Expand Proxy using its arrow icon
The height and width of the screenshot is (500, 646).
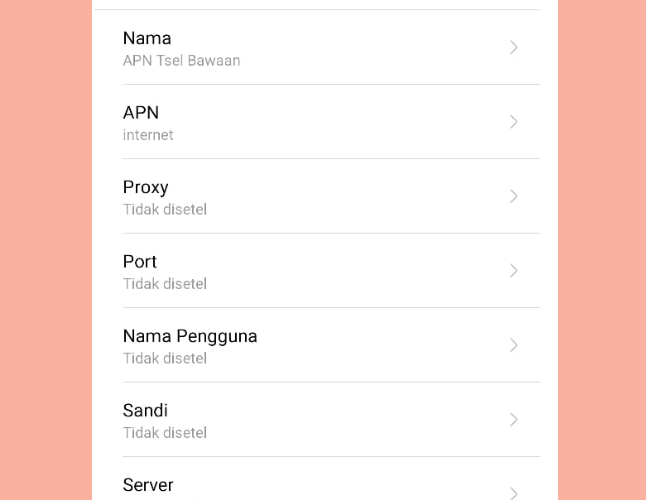tap(513, 196)
